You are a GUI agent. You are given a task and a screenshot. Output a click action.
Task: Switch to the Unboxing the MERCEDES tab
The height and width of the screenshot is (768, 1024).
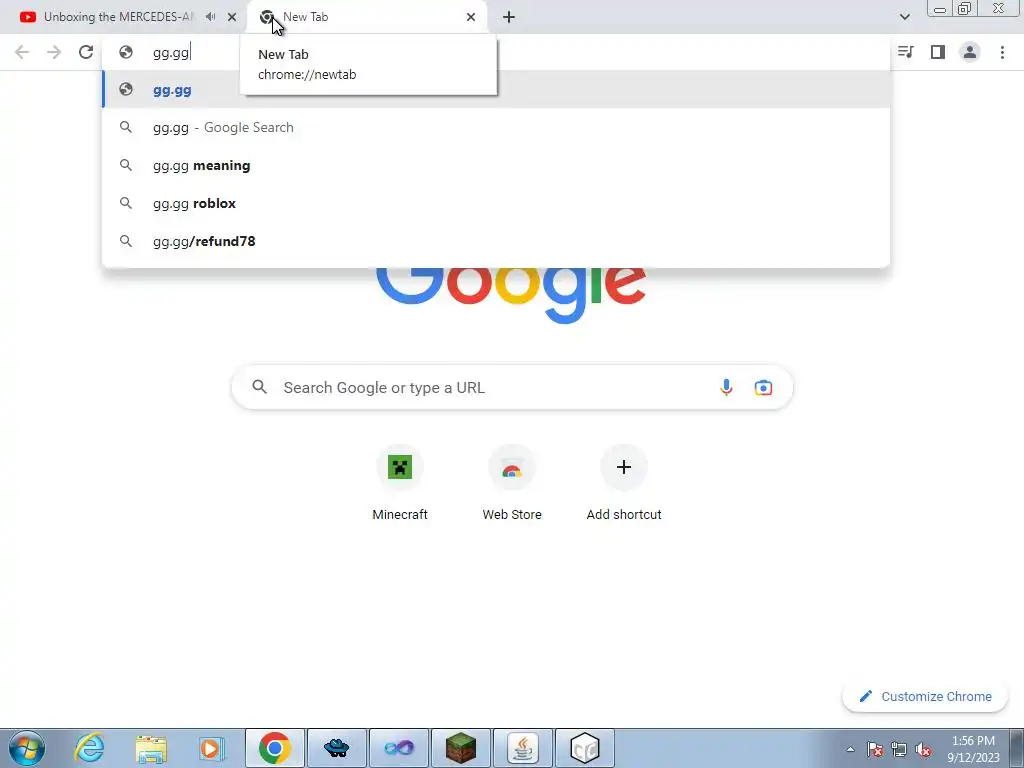point(118,17)
